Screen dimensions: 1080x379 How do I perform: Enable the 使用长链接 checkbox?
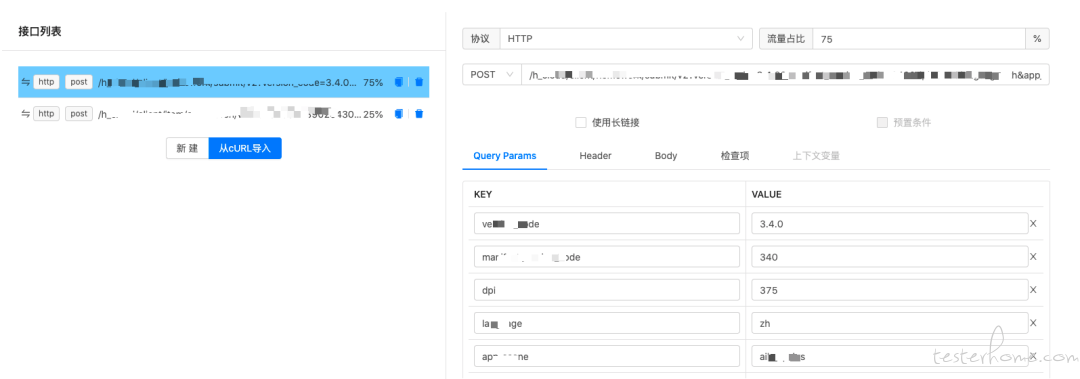581,123
